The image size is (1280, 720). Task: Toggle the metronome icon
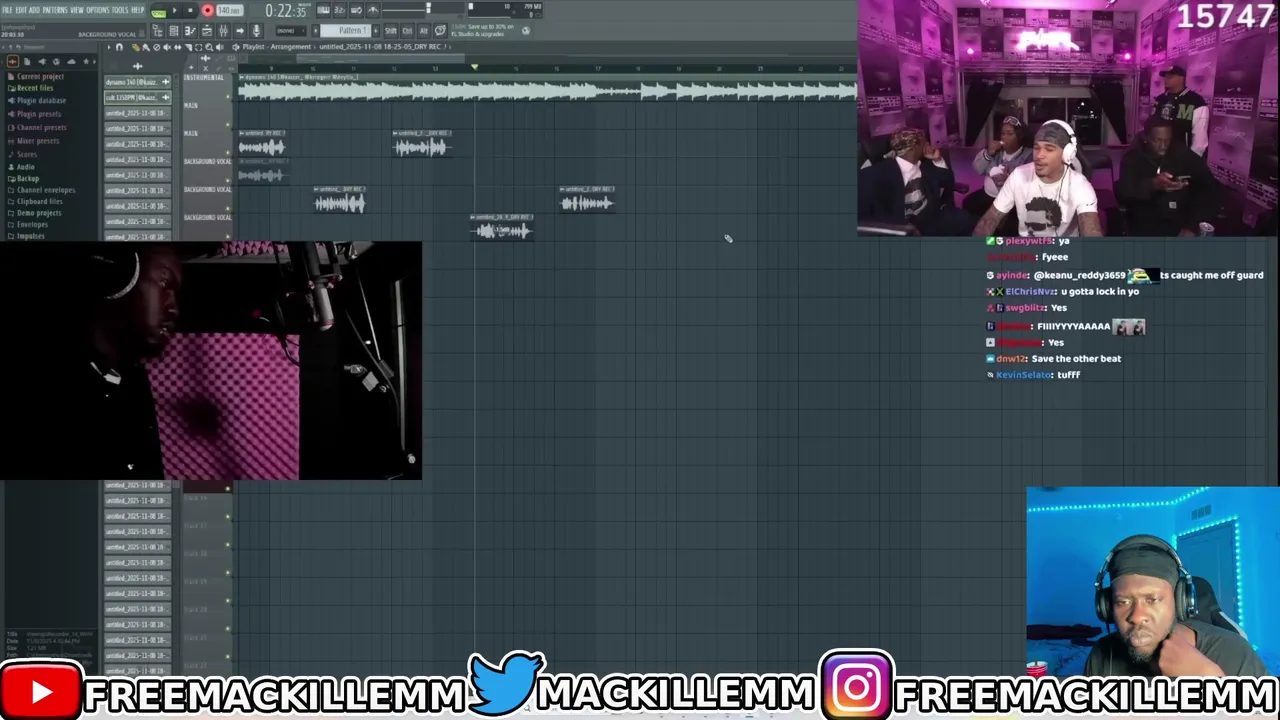pyautogui.click(x=373, y=10)
